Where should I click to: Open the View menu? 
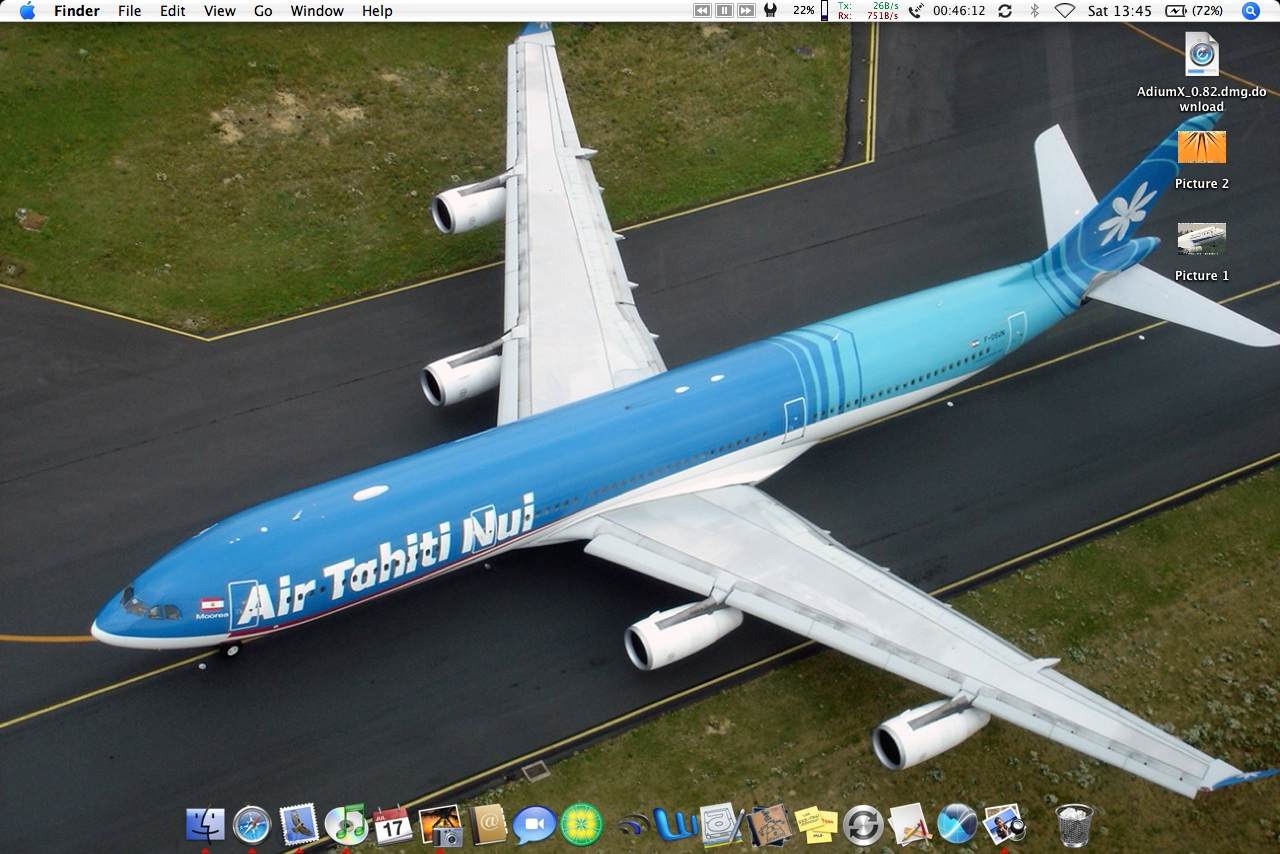point(220,11)
